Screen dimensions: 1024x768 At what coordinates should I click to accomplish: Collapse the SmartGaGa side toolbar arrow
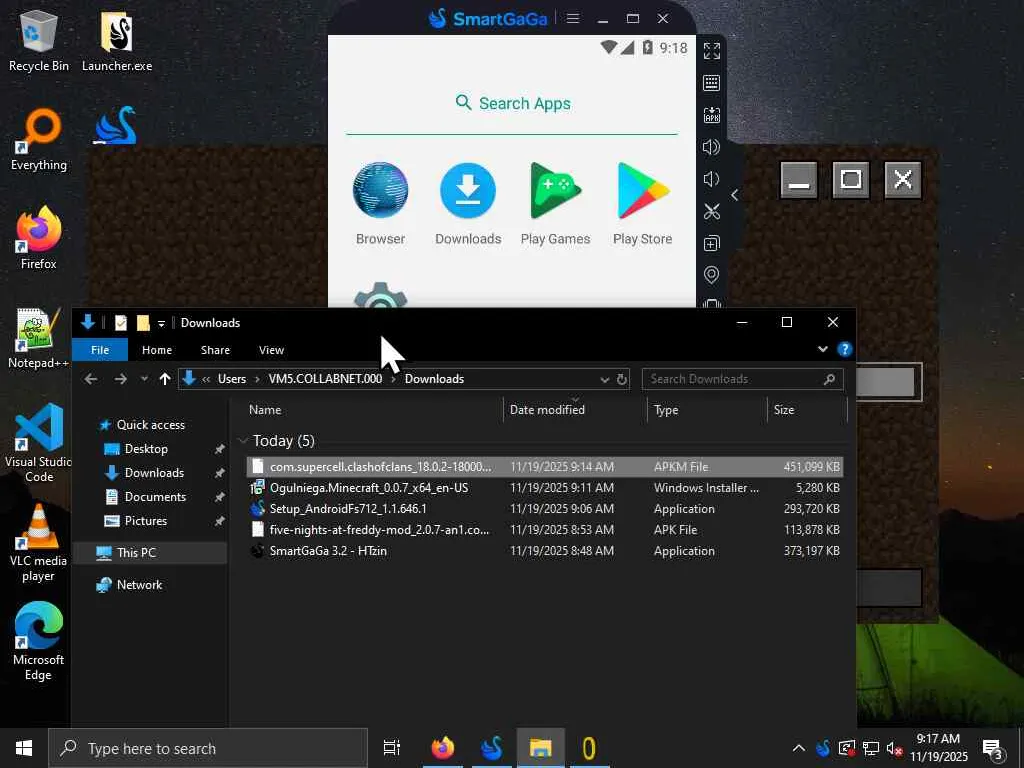(x=735, y=195)
